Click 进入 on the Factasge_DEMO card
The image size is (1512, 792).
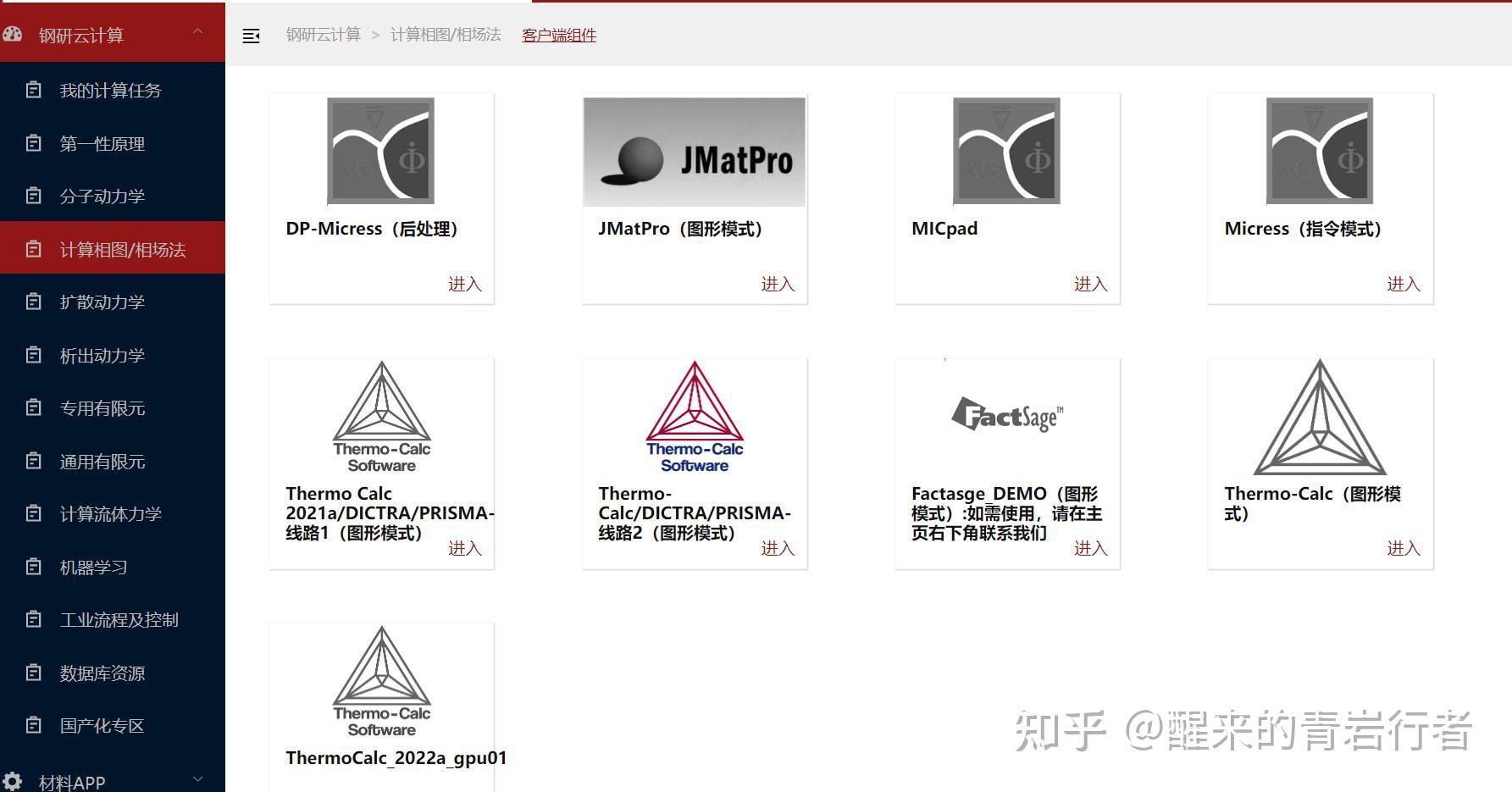(x=1091, y=548)
